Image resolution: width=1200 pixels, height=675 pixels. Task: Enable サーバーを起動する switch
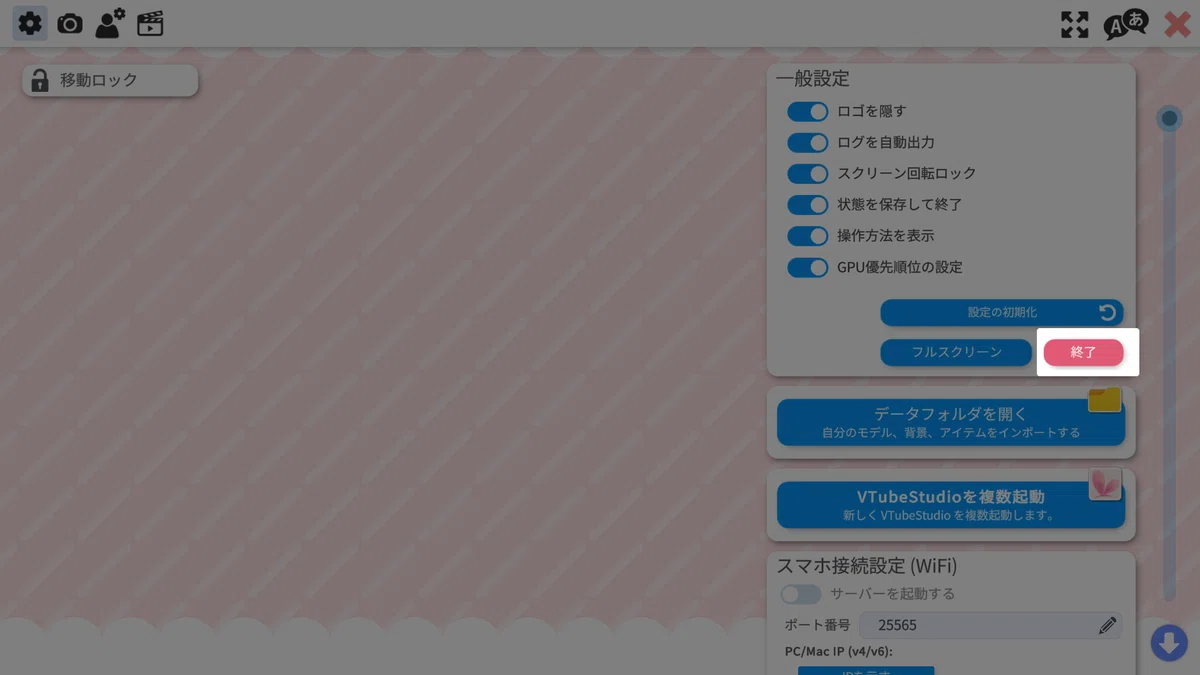click(801, 594)
